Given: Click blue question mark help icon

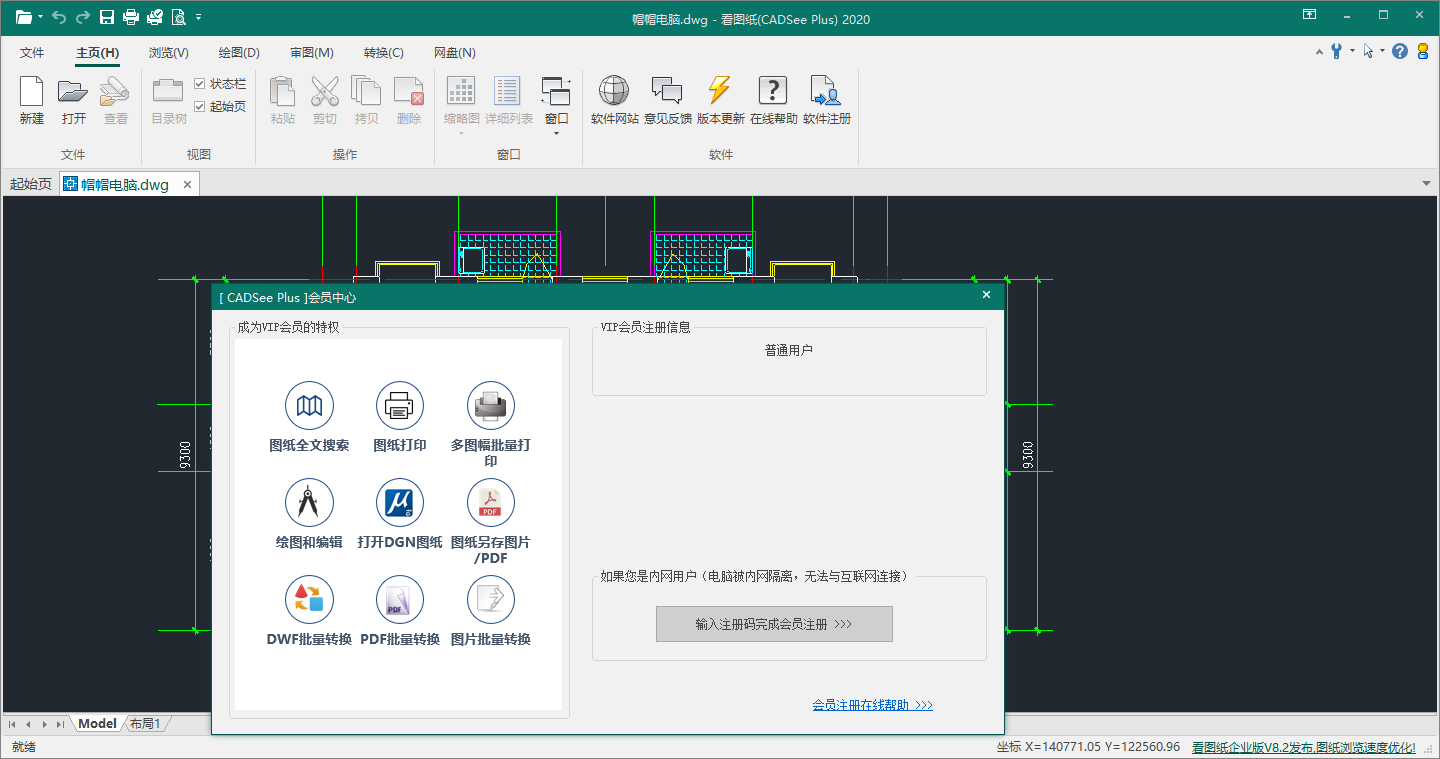Looking at the screenshot, I should click(x=1400, y=51).
